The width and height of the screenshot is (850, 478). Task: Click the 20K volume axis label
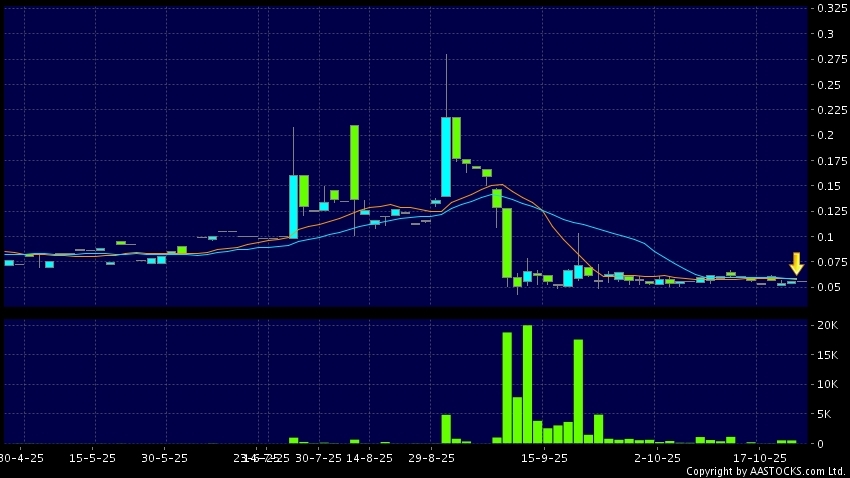coord(828,326)
